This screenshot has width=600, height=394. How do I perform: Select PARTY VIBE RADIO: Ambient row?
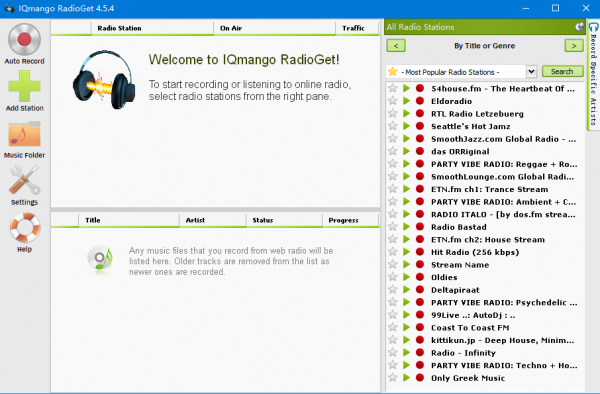(484, 202)
